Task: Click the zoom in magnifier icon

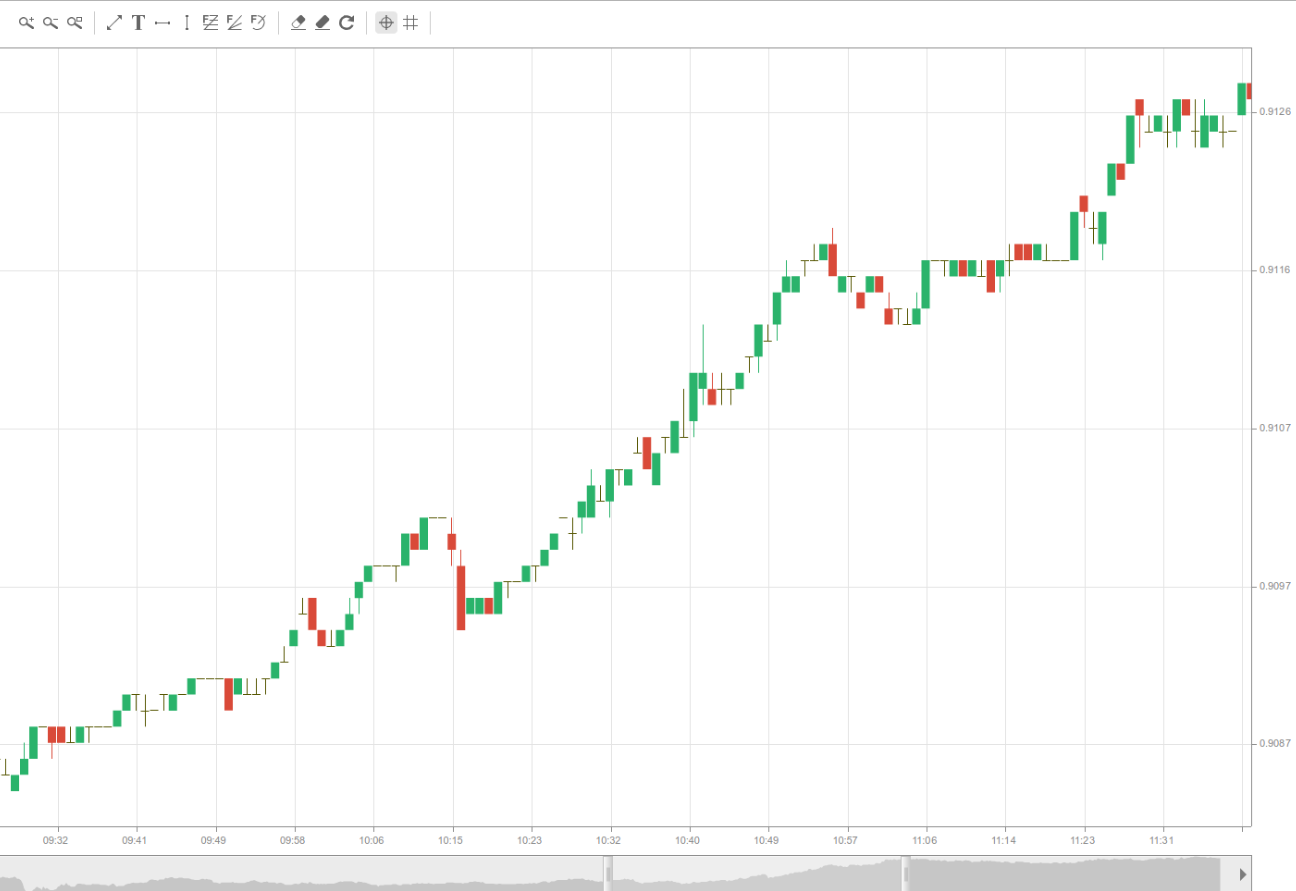Action: coord(26,22)
